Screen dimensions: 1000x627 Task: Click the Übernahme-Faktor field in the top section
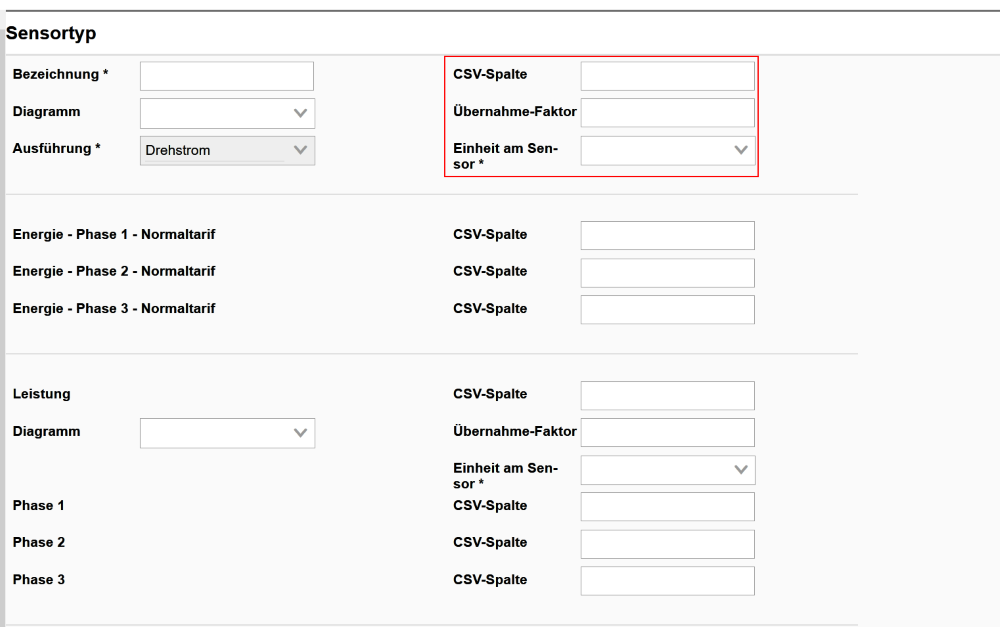667,113
